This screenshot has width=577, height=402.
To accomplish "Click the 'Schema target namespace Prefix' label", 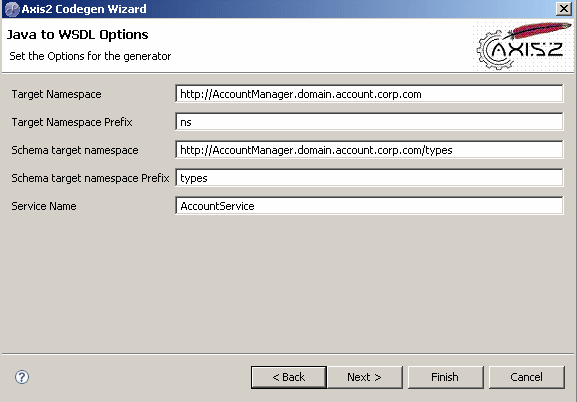I will (x=90, y=178).
